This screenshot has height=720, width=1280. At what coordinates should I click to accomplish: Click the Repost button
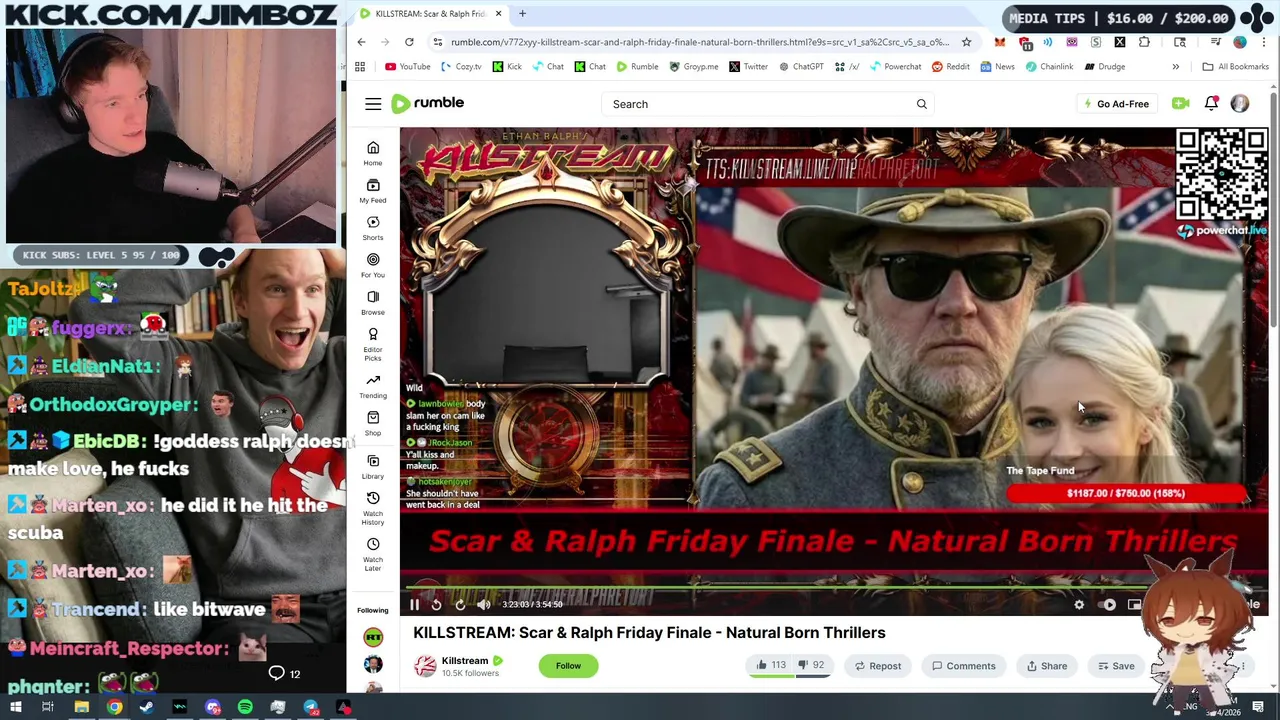coord(877,666)
